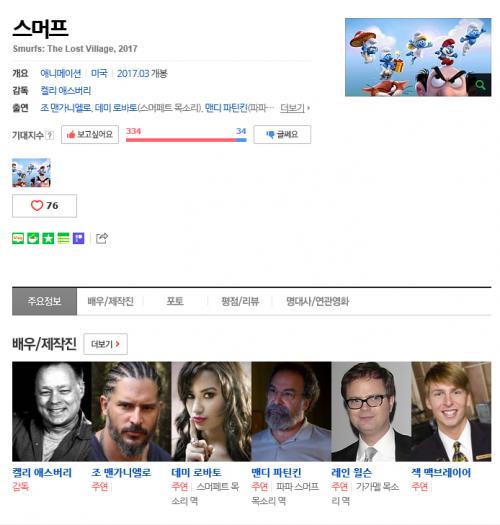Click the Naver cafe cup icon
The width and height of the screenshot is (500, 525).
click(x=33, y=238)
